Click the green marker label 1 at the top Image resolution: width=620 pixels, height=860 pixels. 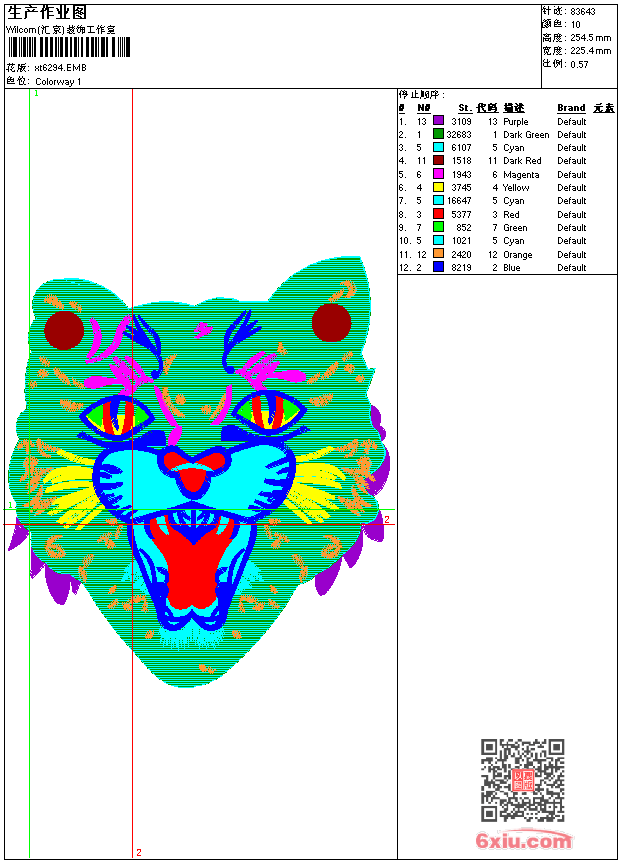pos(36,94)
